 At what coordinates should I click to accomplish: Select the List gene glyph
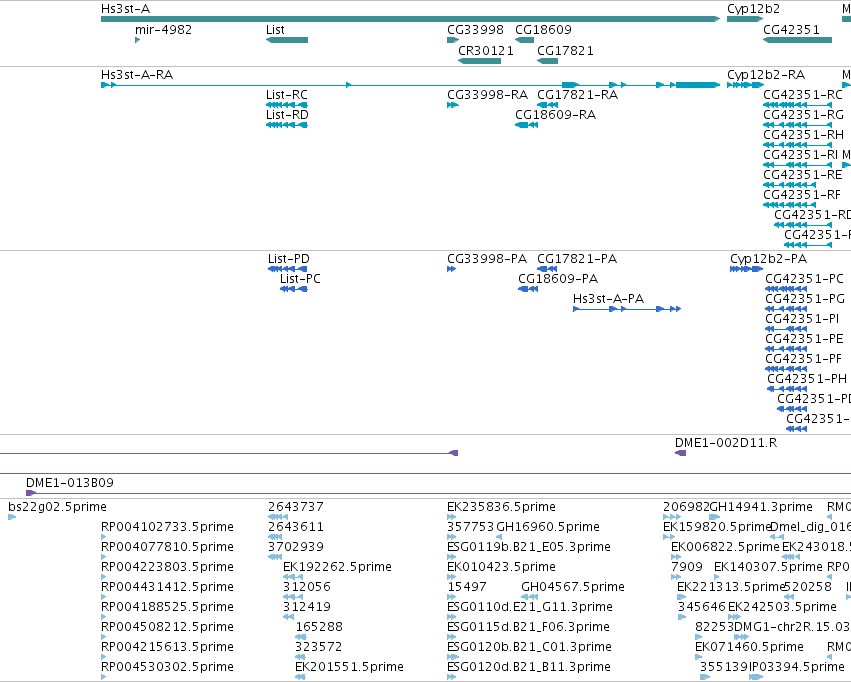(x=287, y=40)
